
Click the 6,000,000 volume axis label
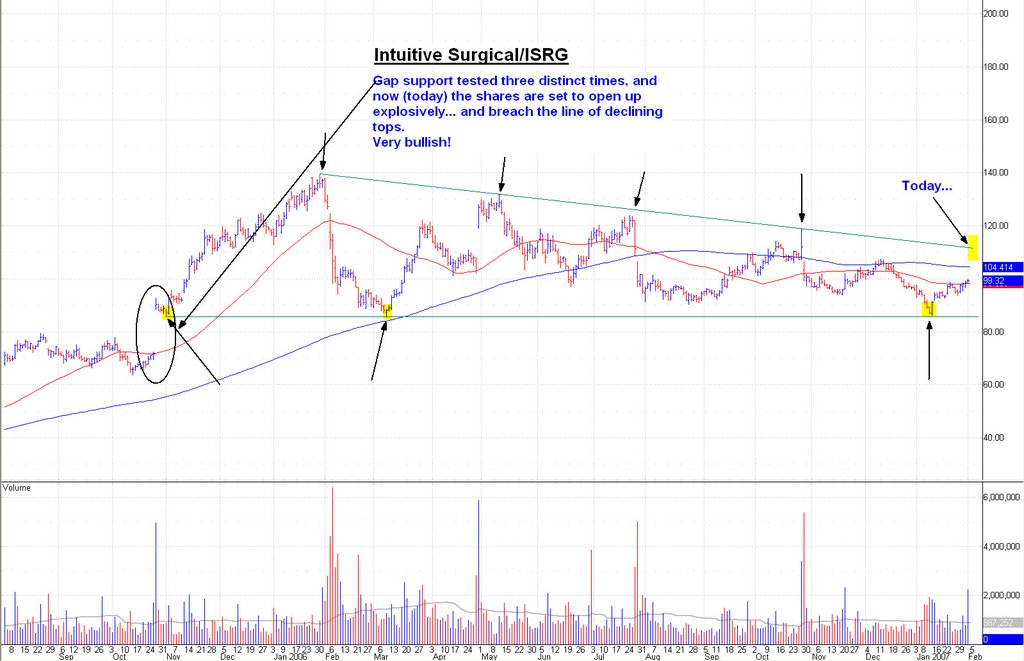(x=1002, y=497)
